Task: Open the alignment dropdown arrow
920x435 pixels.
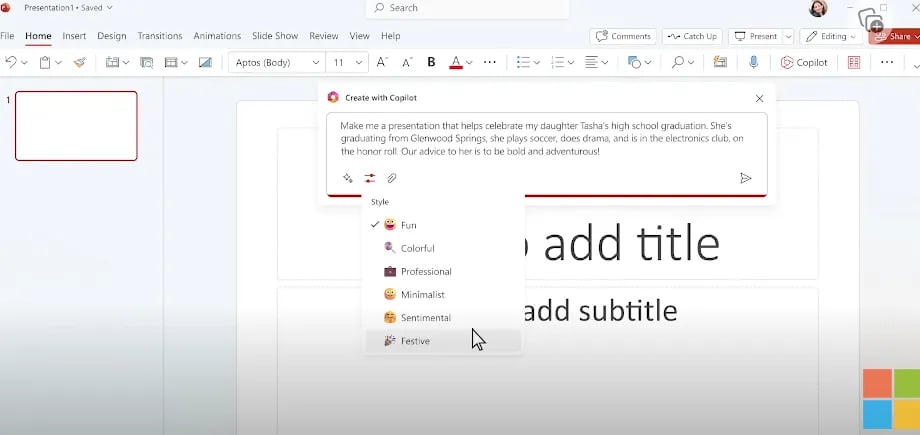Action: coord(605,63)
